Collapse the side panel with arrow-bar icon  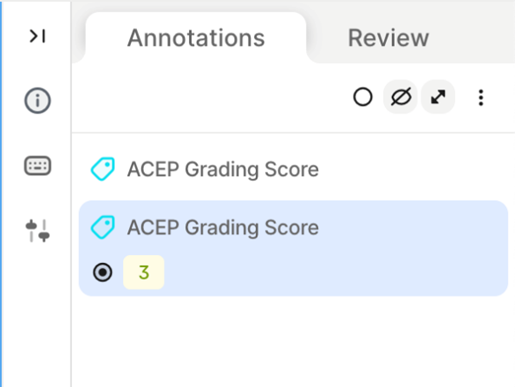(x=37, y=36)
